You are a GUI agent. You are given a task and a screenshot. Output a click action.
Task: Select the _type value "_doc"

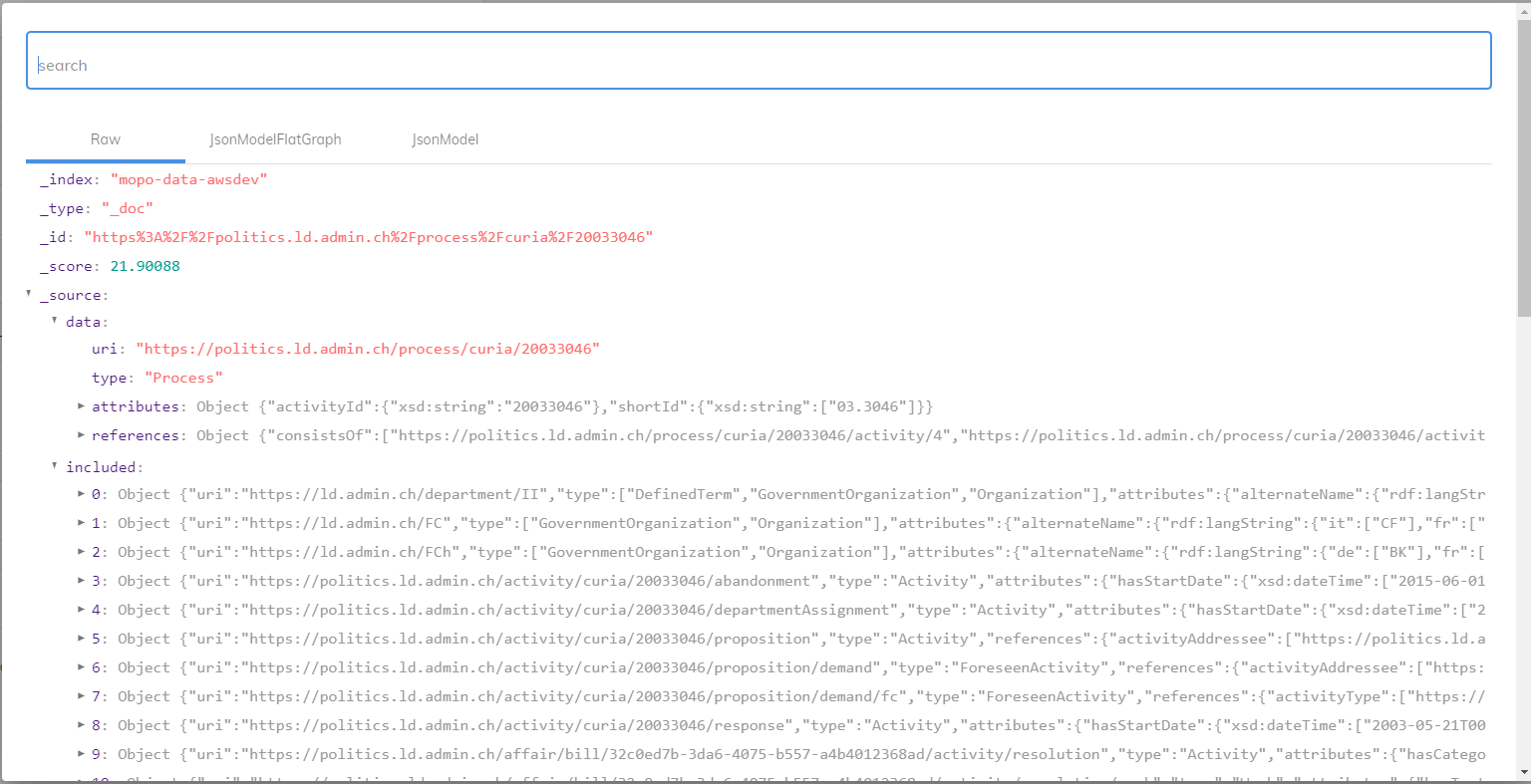[x=128, y=208]
